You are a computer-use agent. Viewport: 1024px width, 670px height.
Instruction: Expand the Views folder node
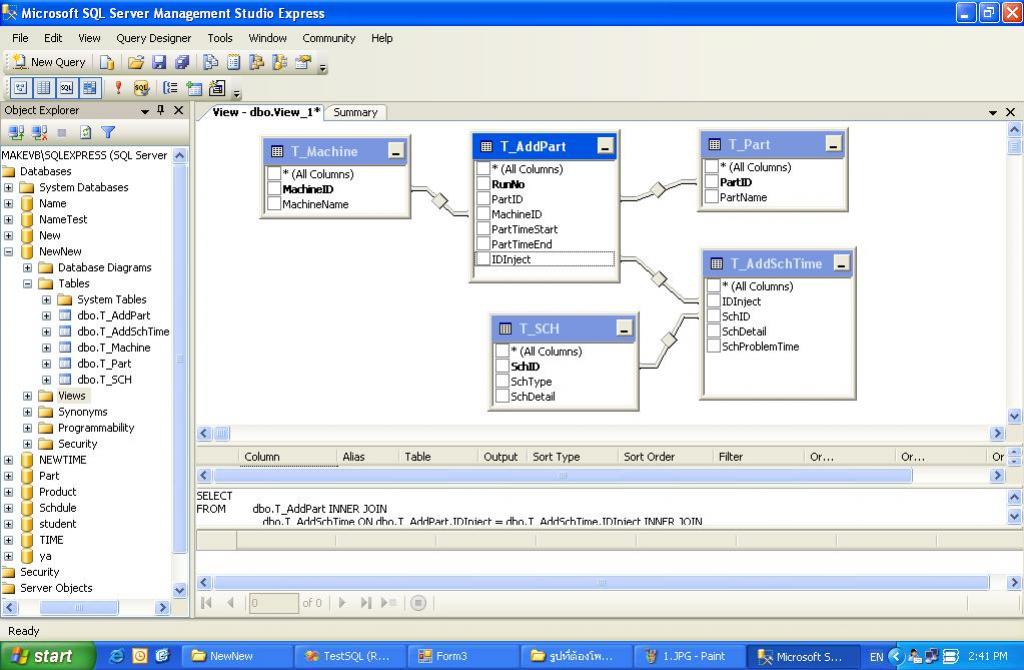tap(27, 396)
